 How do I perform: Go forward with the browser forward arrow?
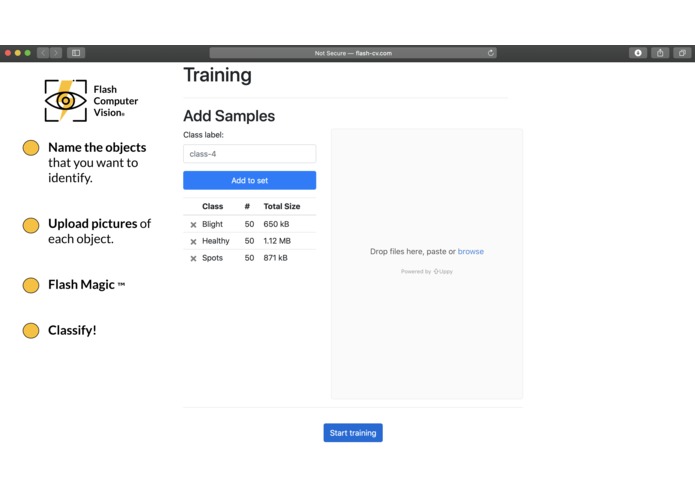pos(56,53)
